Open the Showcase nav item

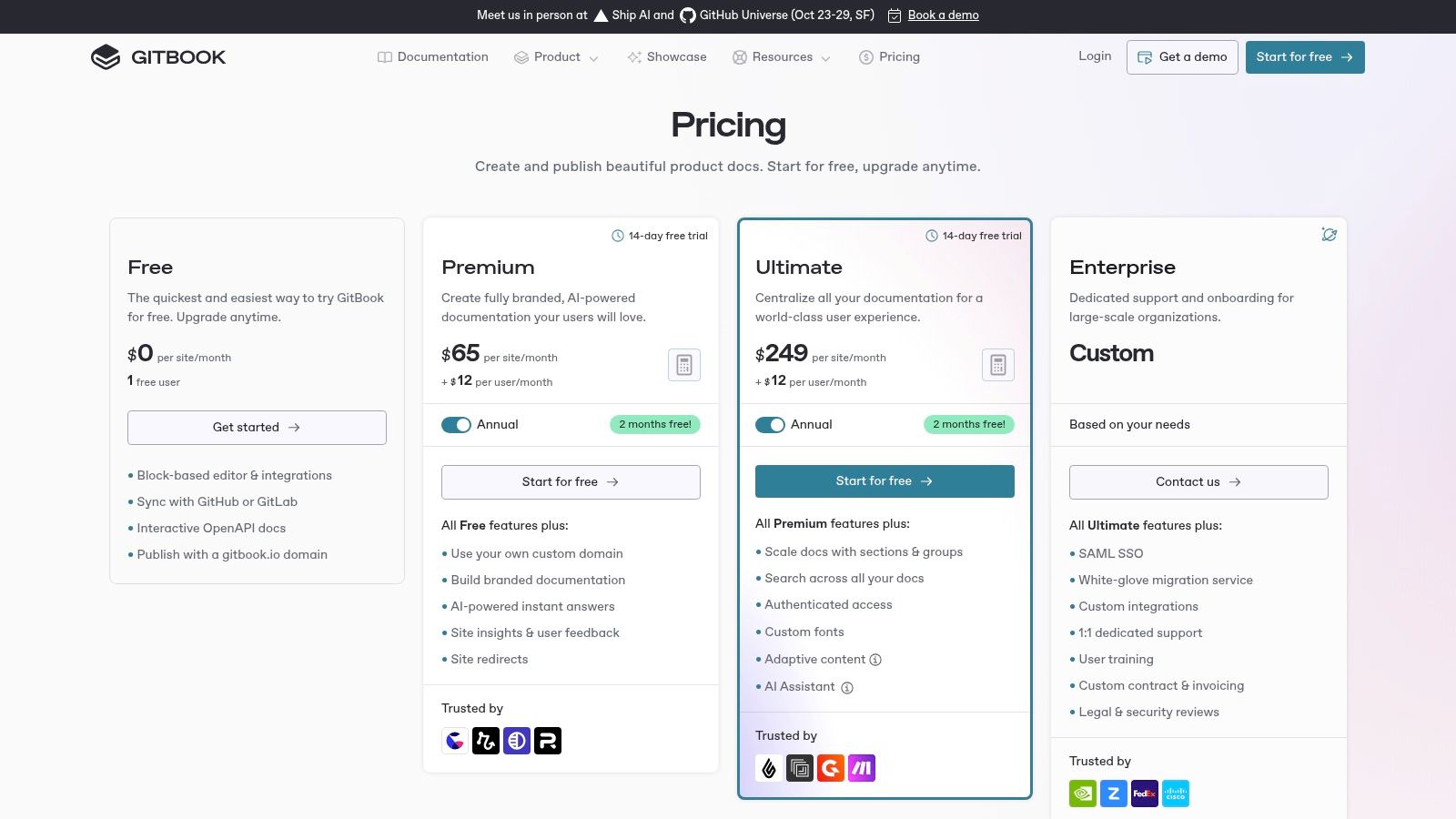coord(667,57)
